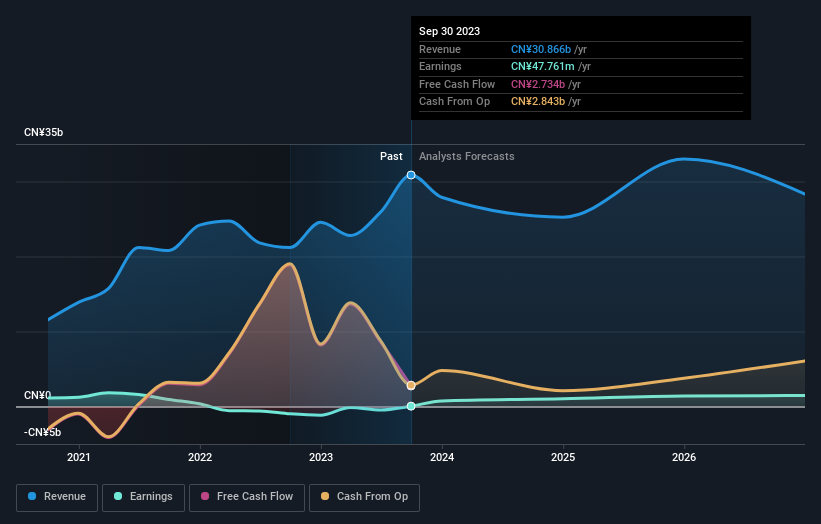Click the Past label on chart
Screen dimensions: 821x524
point(391,156)
